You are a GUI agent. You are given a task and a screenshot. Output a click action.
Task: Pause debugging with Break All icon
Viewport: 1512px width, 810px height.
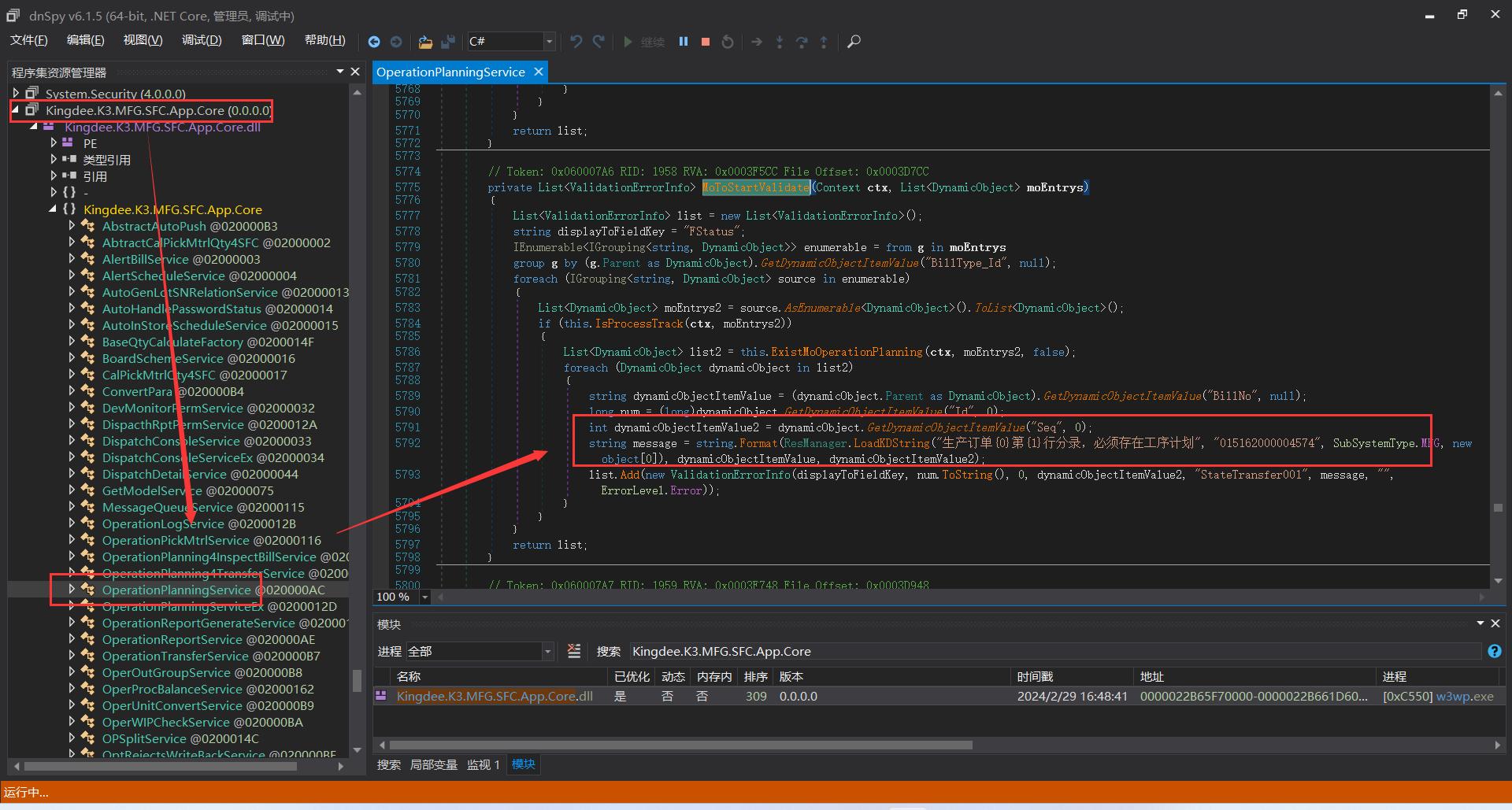click(684, 42)
